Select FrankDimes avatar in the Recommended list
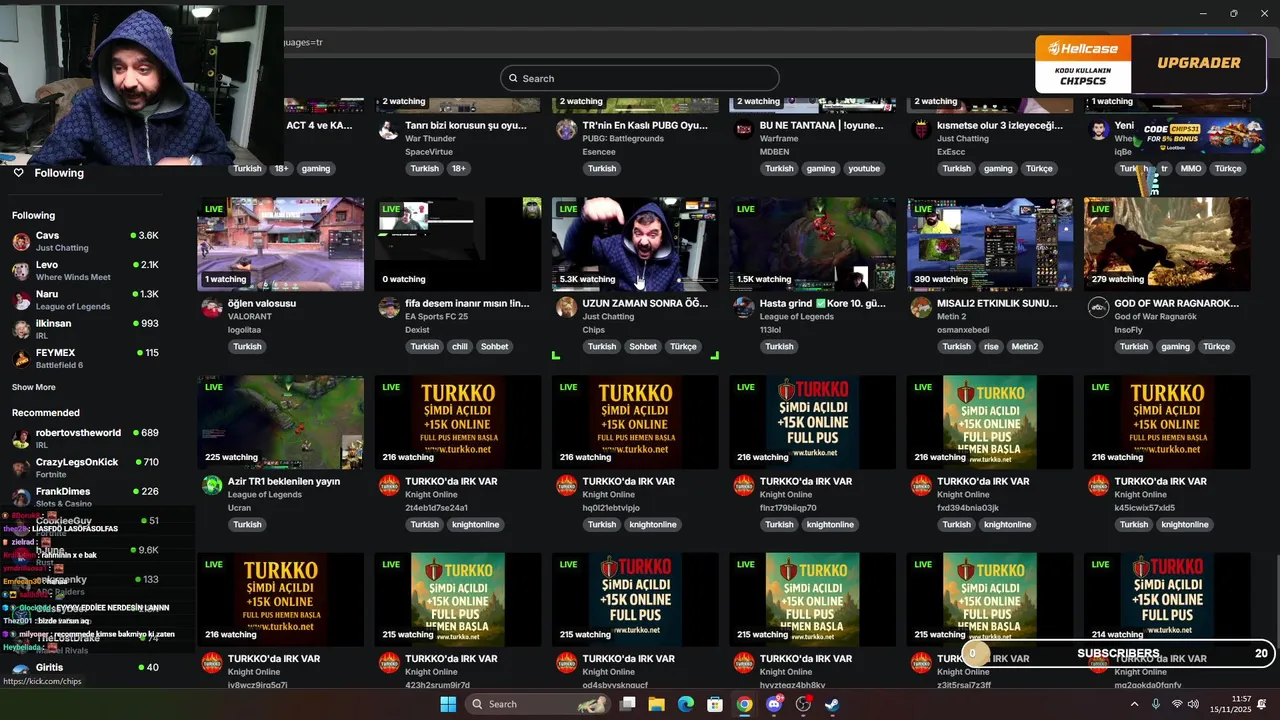1280x720 pixels. (x=21, y=497)
